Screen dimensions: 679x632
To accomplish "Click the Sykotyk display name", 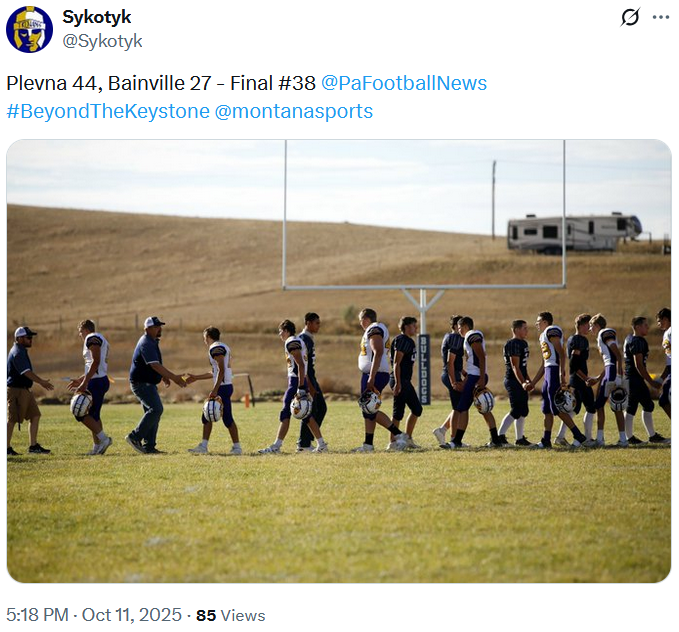I will (97, 17).
